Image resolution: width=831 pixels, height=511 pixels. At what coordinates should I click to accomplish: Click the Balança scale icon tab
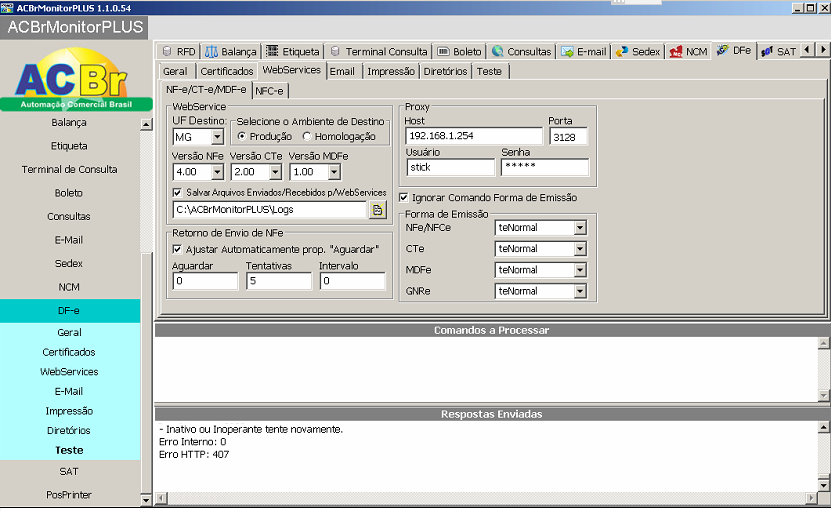point(211,51)
